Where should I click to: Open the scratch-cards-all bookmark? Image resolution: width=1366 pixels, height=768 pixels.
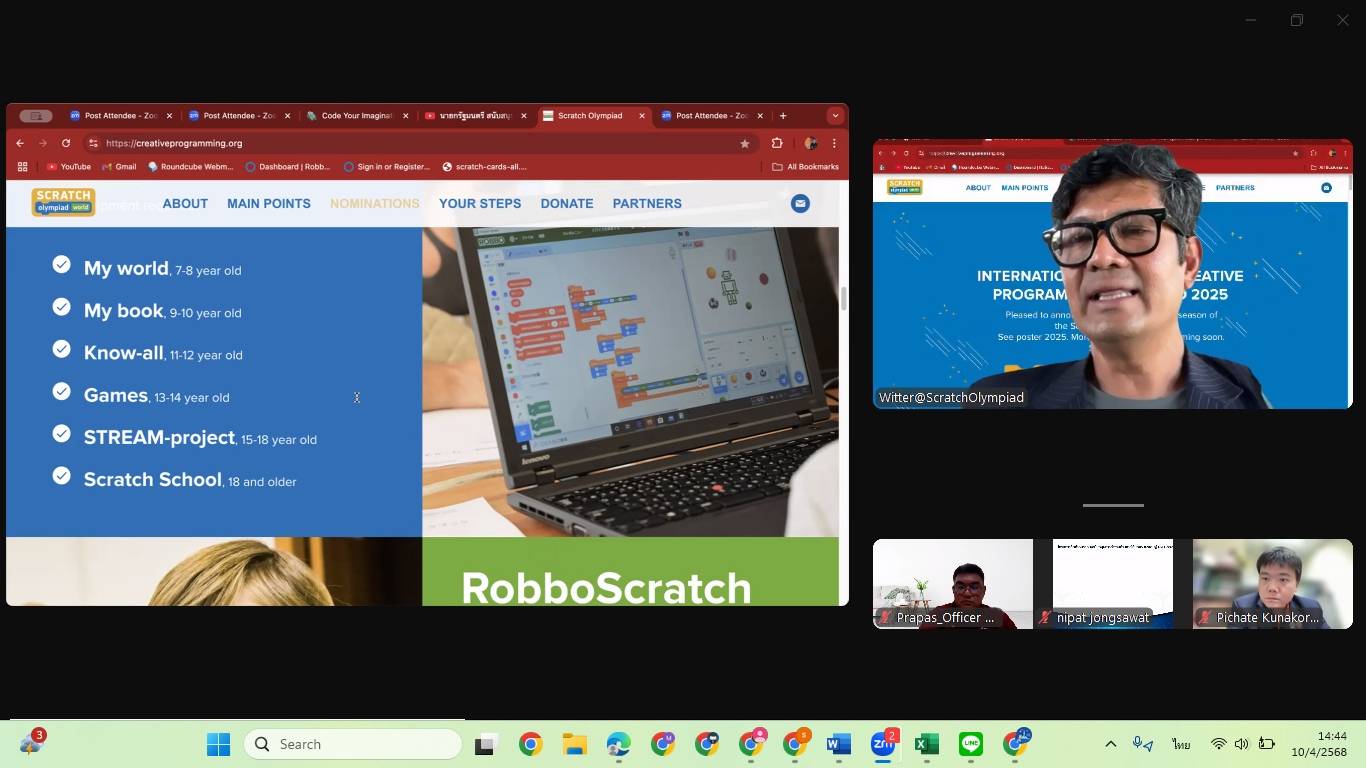(x=484, y=167)
